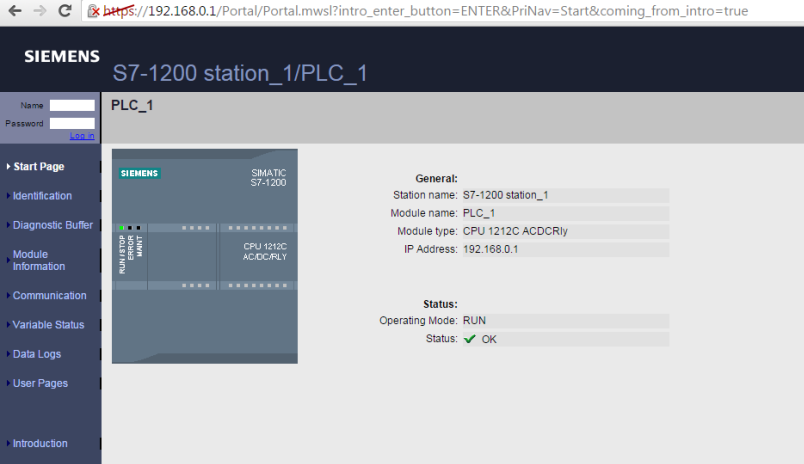Click the insecure HTTPS warning icon
Image resolution: width=804 pixels, height=464 pixels.
point(93,11)
